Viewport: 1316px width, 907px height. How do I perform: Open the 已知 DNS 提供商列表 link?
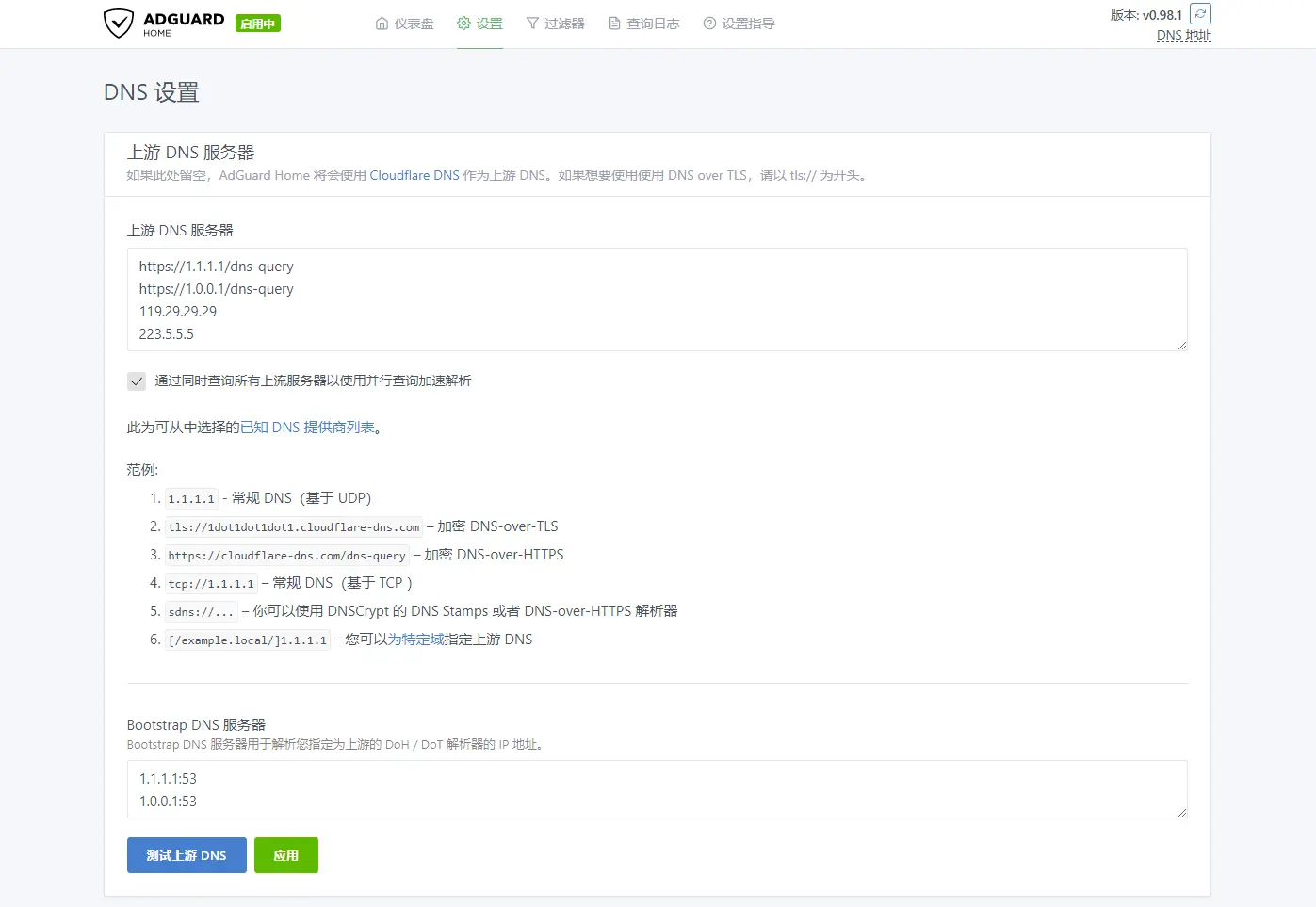[307, 428]
